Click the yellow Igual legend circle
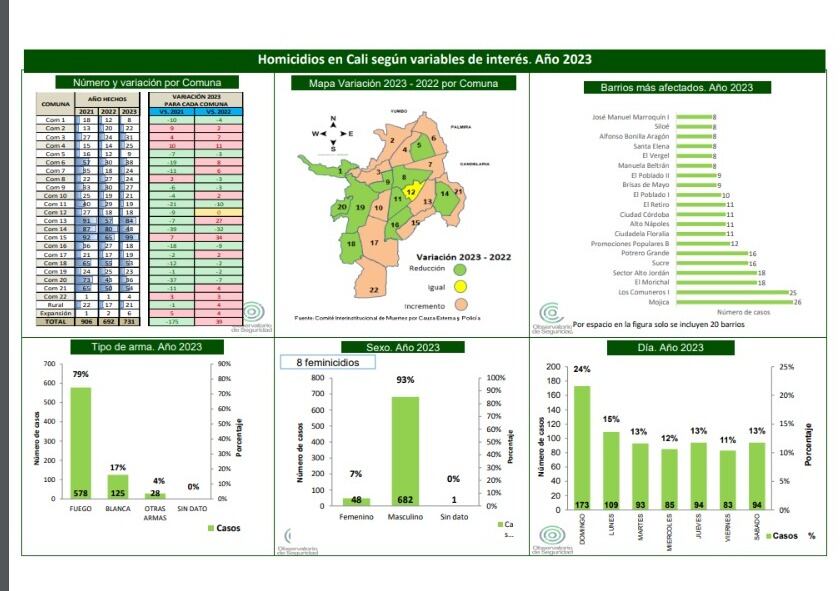 (460, 286)
